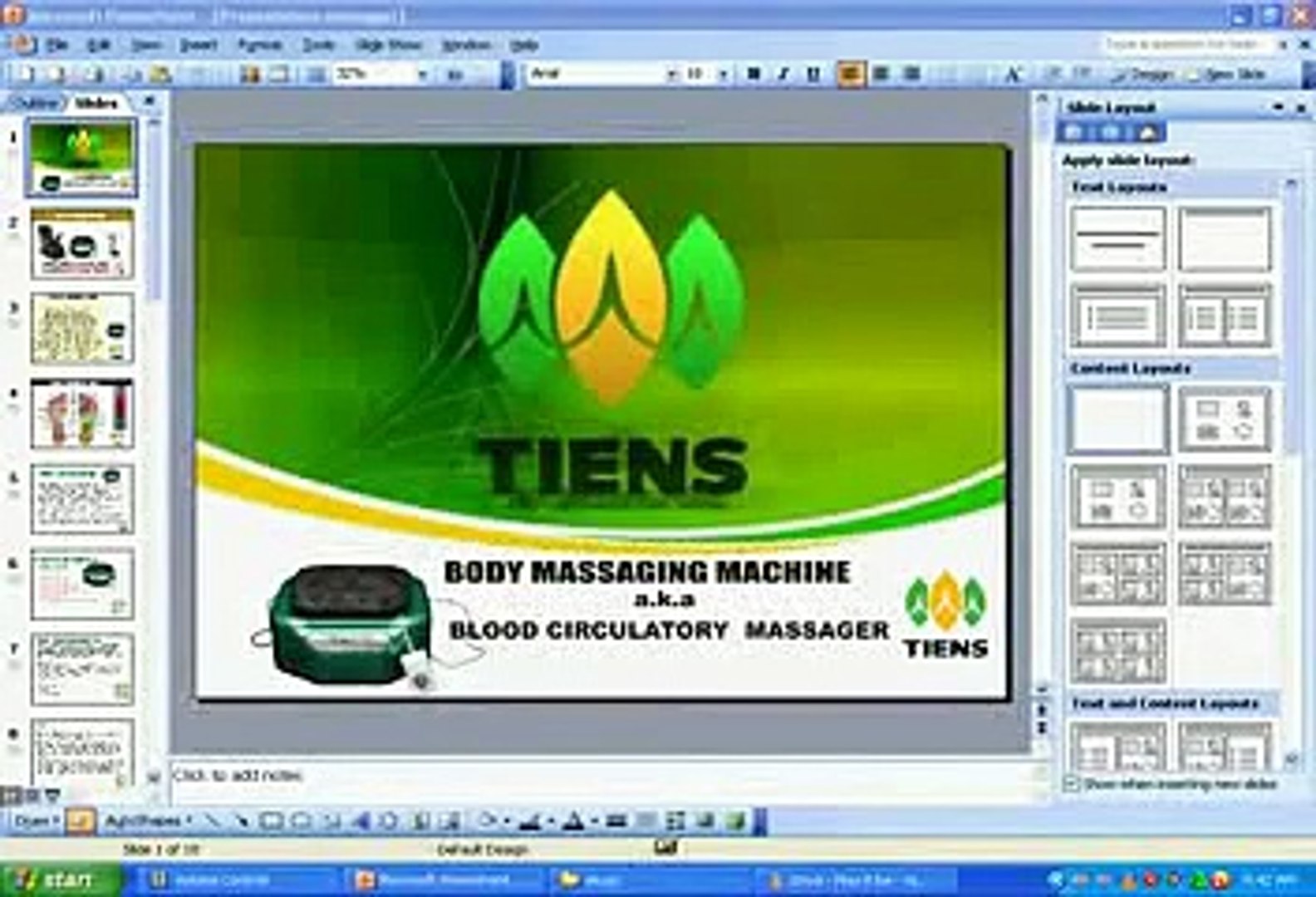Apply Fill Color paint bucket

[489, 821]
